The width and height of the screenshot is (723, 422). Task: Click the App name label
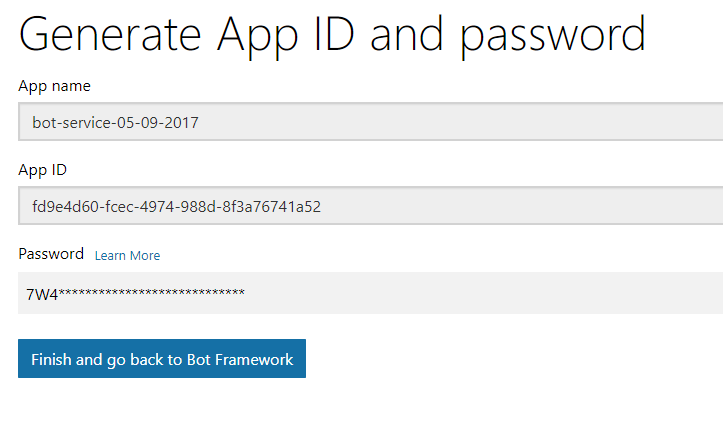(x=54, y=86)
